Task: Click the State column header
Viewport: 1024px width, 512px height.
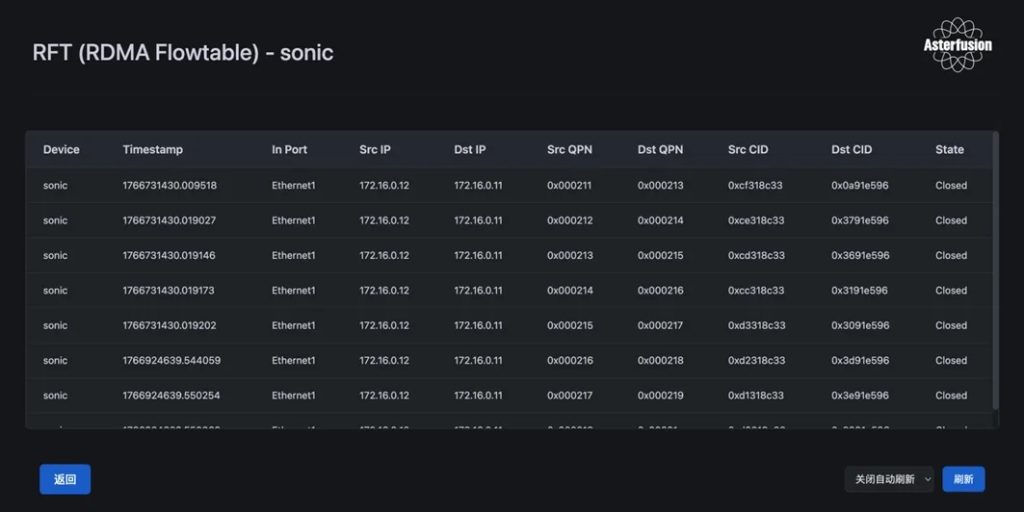Action: point(949,150)
